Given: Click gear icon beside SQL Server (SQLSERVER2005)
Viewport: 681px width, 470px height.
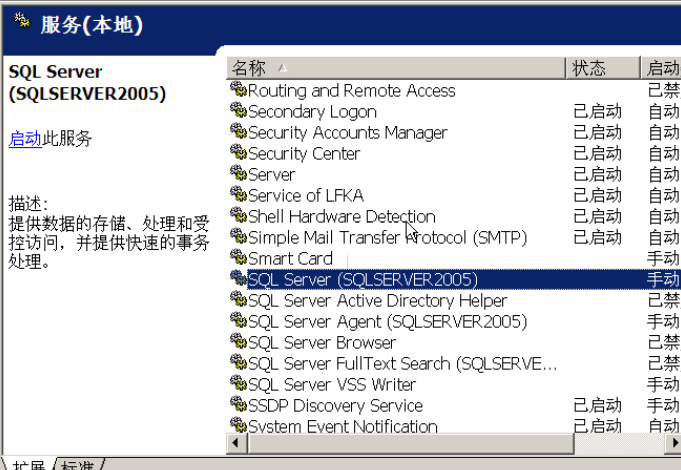Looking at the screenshot, I should click(x=238, y=278).
